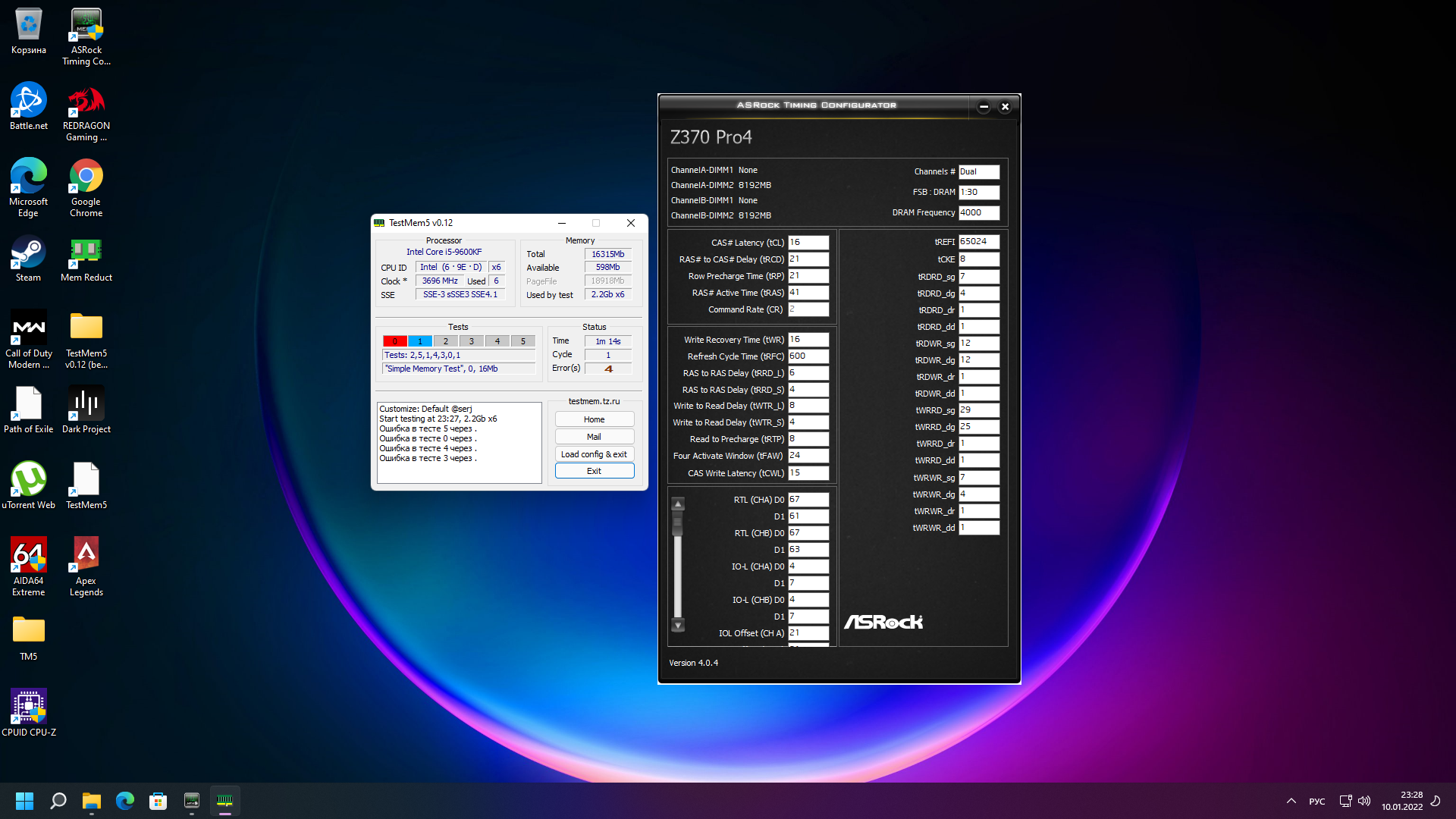This screenshot has height=819, width=1456.
Task: Open CPUID CPU-Z desktop shortcut
Action: coord(29,707)
